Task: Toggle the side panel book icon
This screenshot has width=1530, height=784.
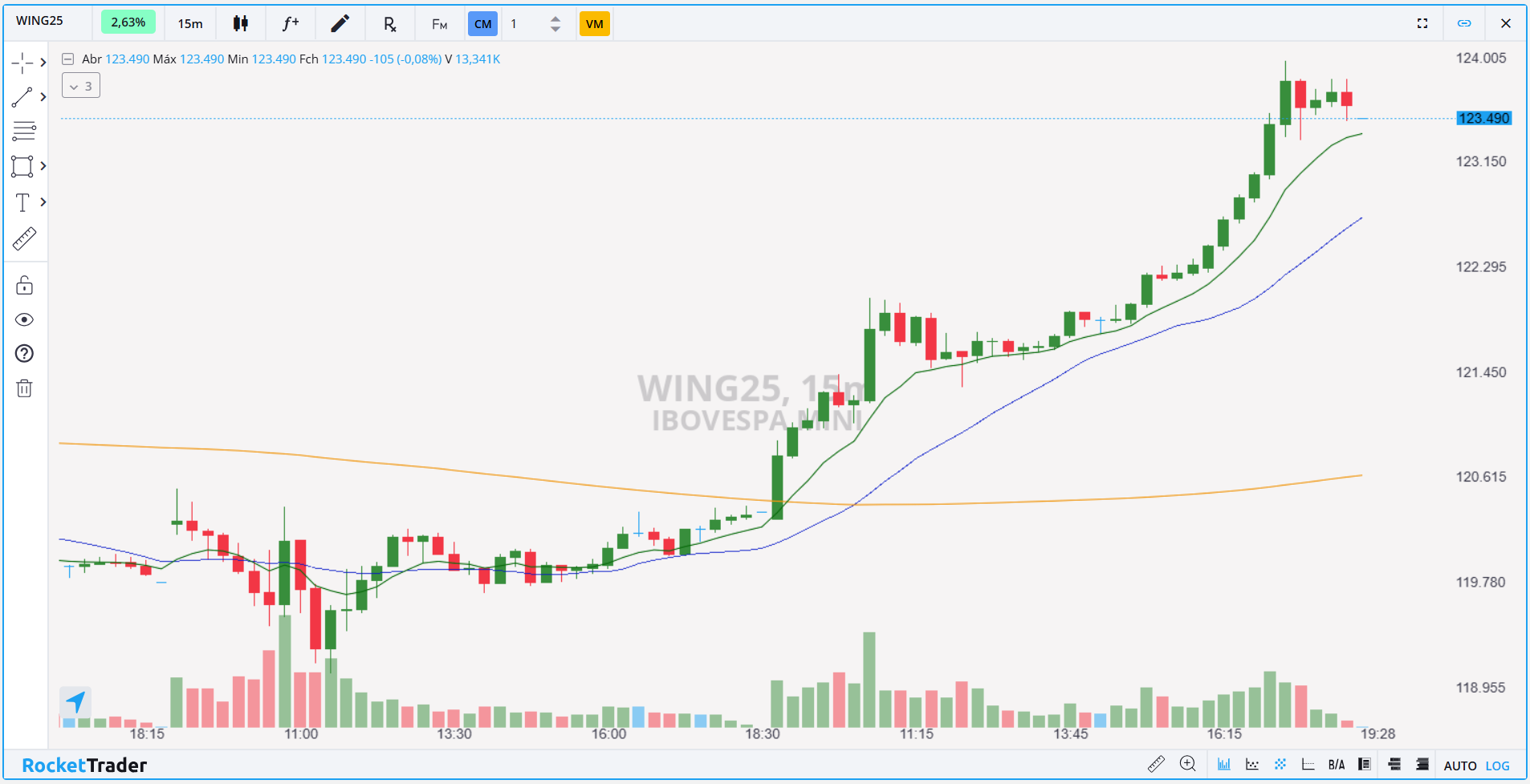Action: [x=1365, y=764]
